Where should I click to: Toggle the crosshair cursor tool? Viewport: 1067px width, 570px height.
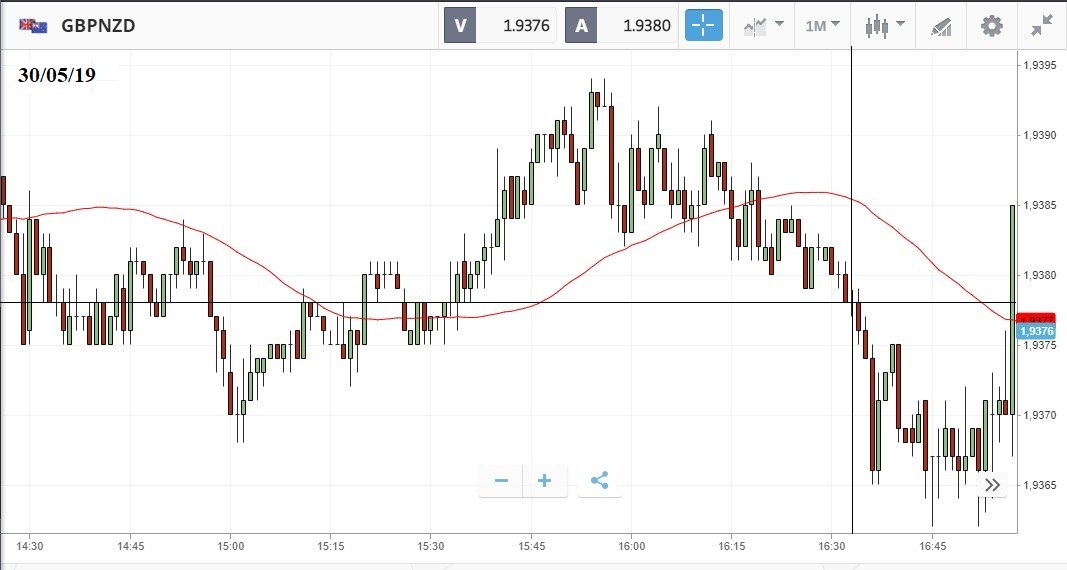[703, 26]
